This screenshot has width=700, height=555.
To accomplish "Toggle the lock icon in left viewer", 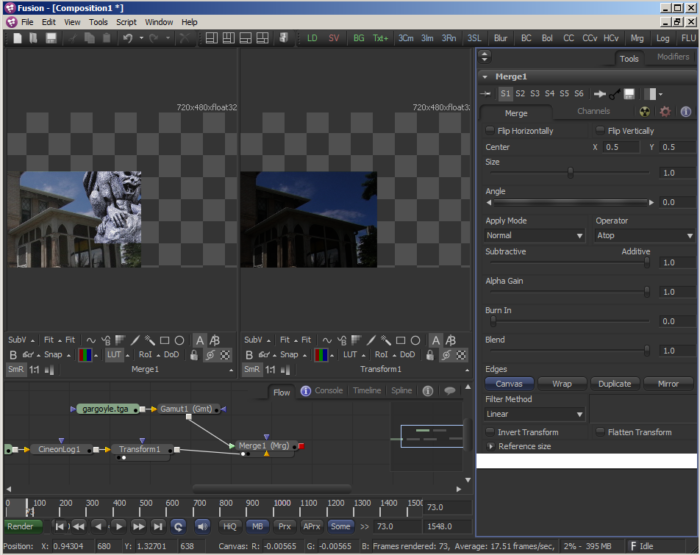I will pyautogui.click(x=194, y=355).
